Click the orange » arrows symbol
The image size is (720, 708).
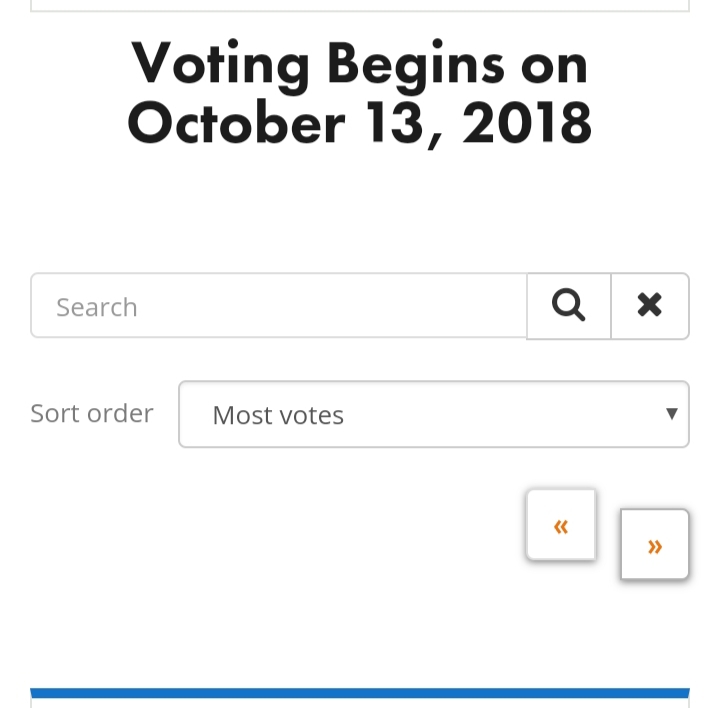coord(655,547)
